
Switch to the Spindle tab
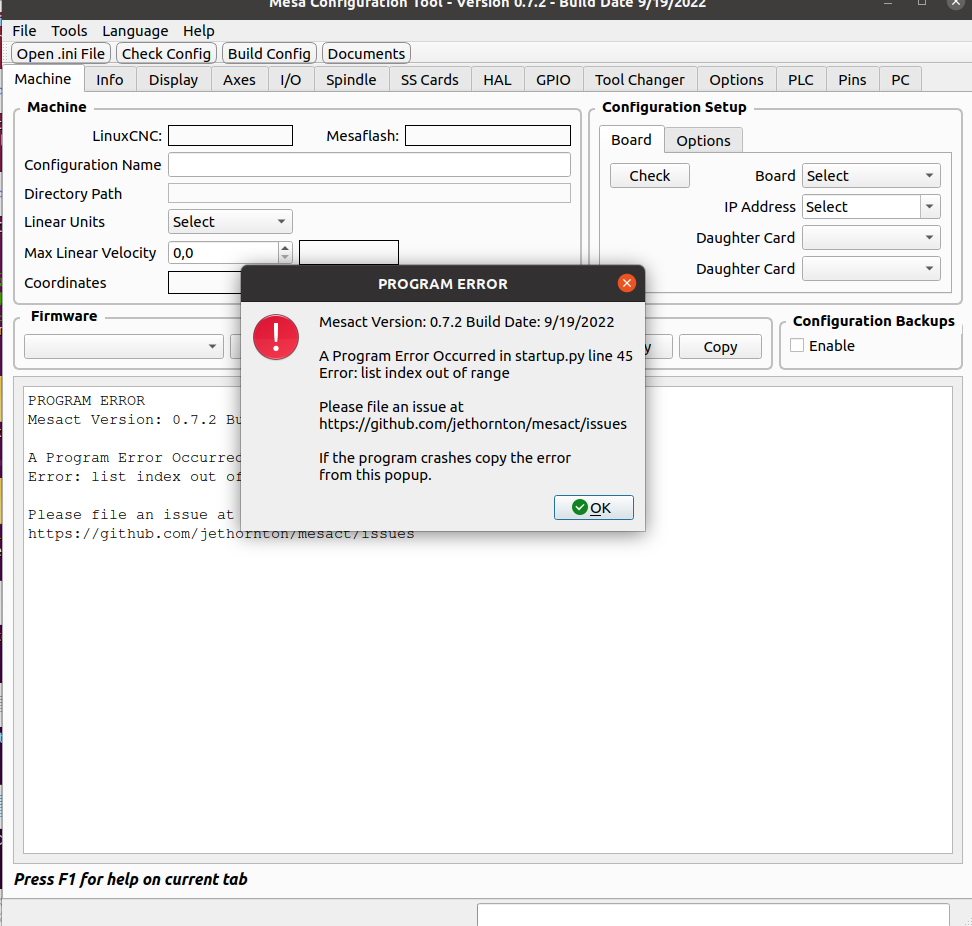point(351,79)
